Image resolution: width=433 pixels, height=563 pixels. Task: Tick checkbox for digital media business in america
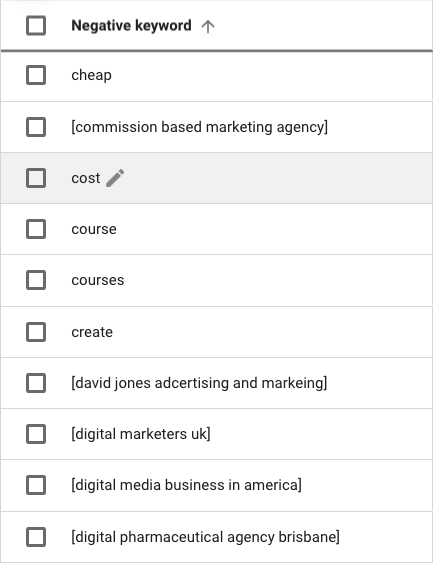[x=36, y=485]
